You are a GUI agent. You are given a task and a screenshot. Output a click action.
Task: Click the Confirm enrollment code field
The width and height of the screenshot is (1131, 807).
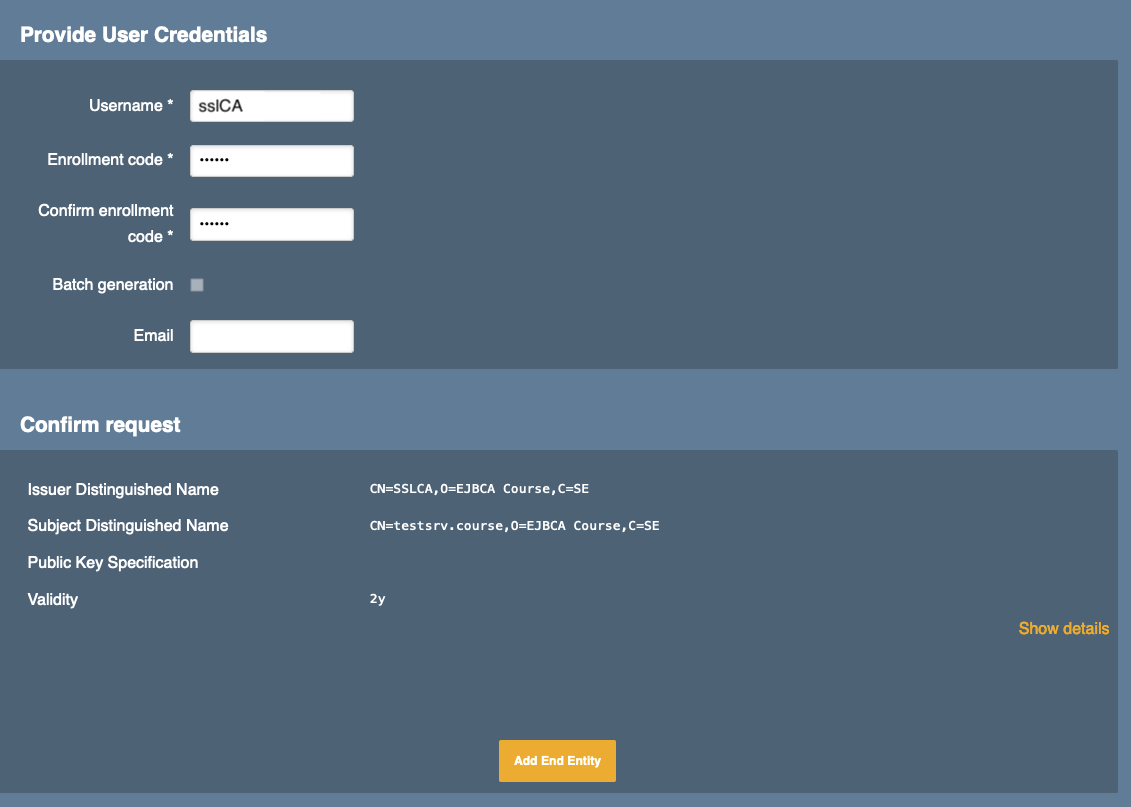click(x=271, y=224)
